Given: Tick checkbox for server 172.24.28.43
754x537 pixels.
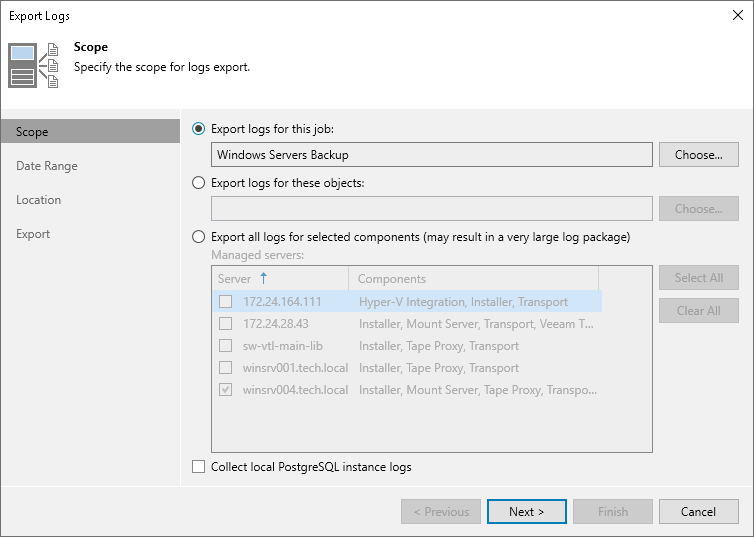Looking at the screenshot, I should (226, 324).
